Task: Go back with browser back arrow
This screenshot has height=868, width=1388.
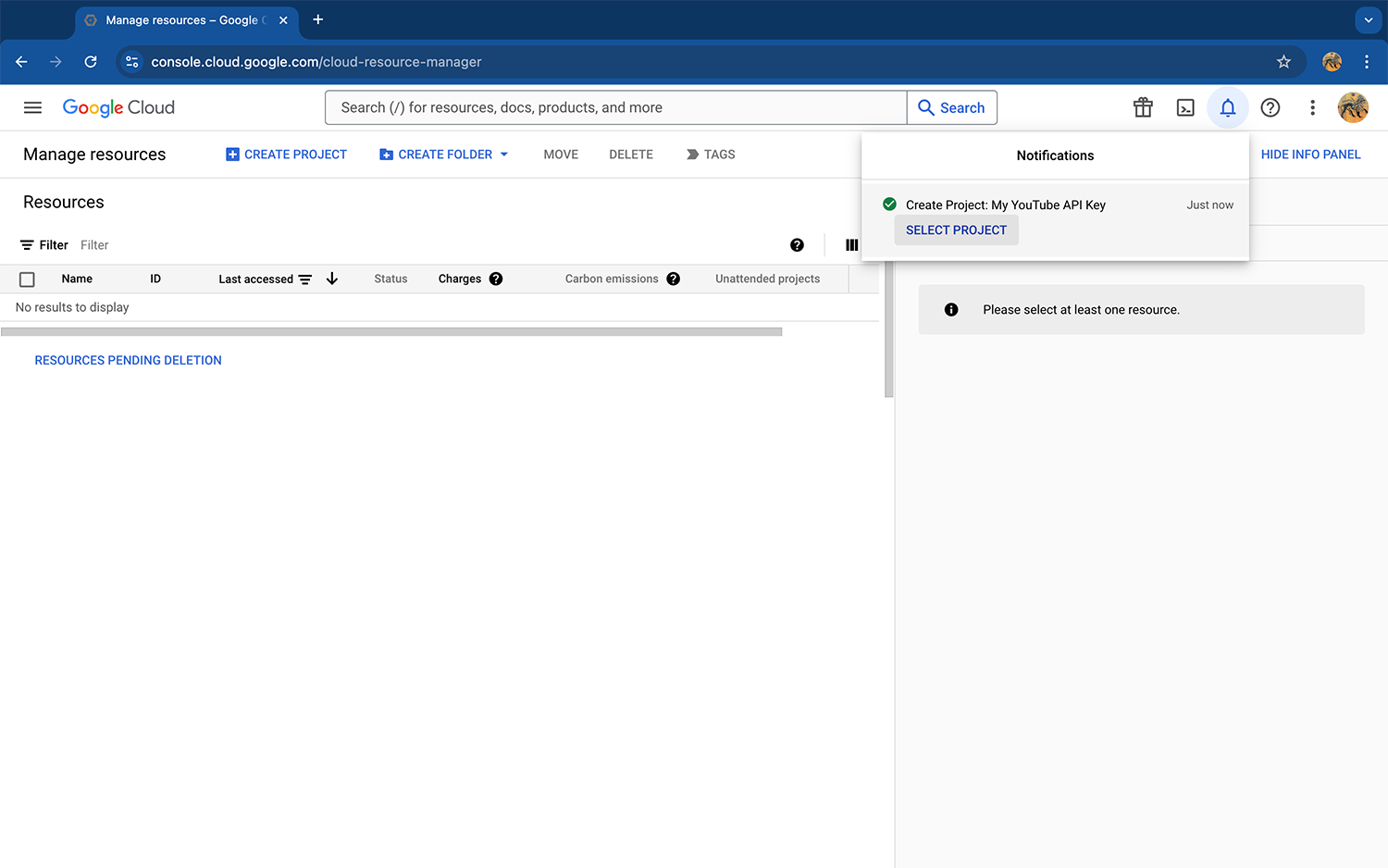Action: pyautogui.click(x=21, y=62)
